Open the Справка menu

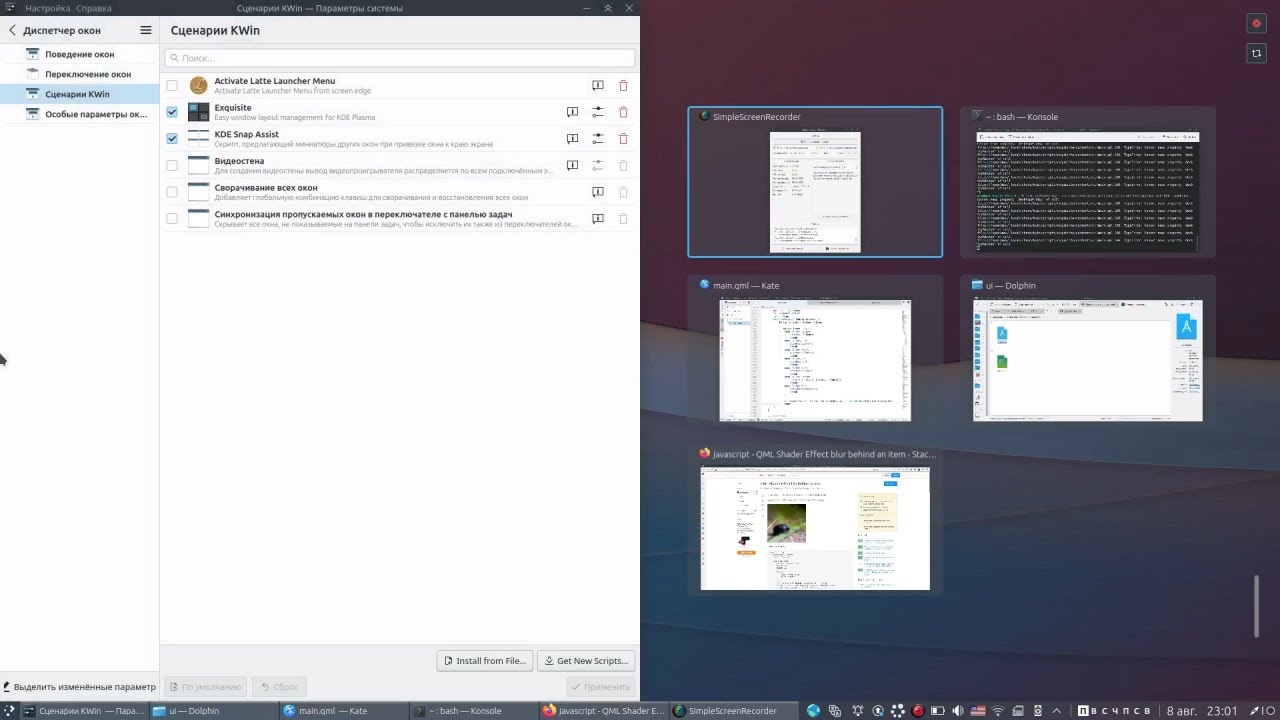pos(94,8)
